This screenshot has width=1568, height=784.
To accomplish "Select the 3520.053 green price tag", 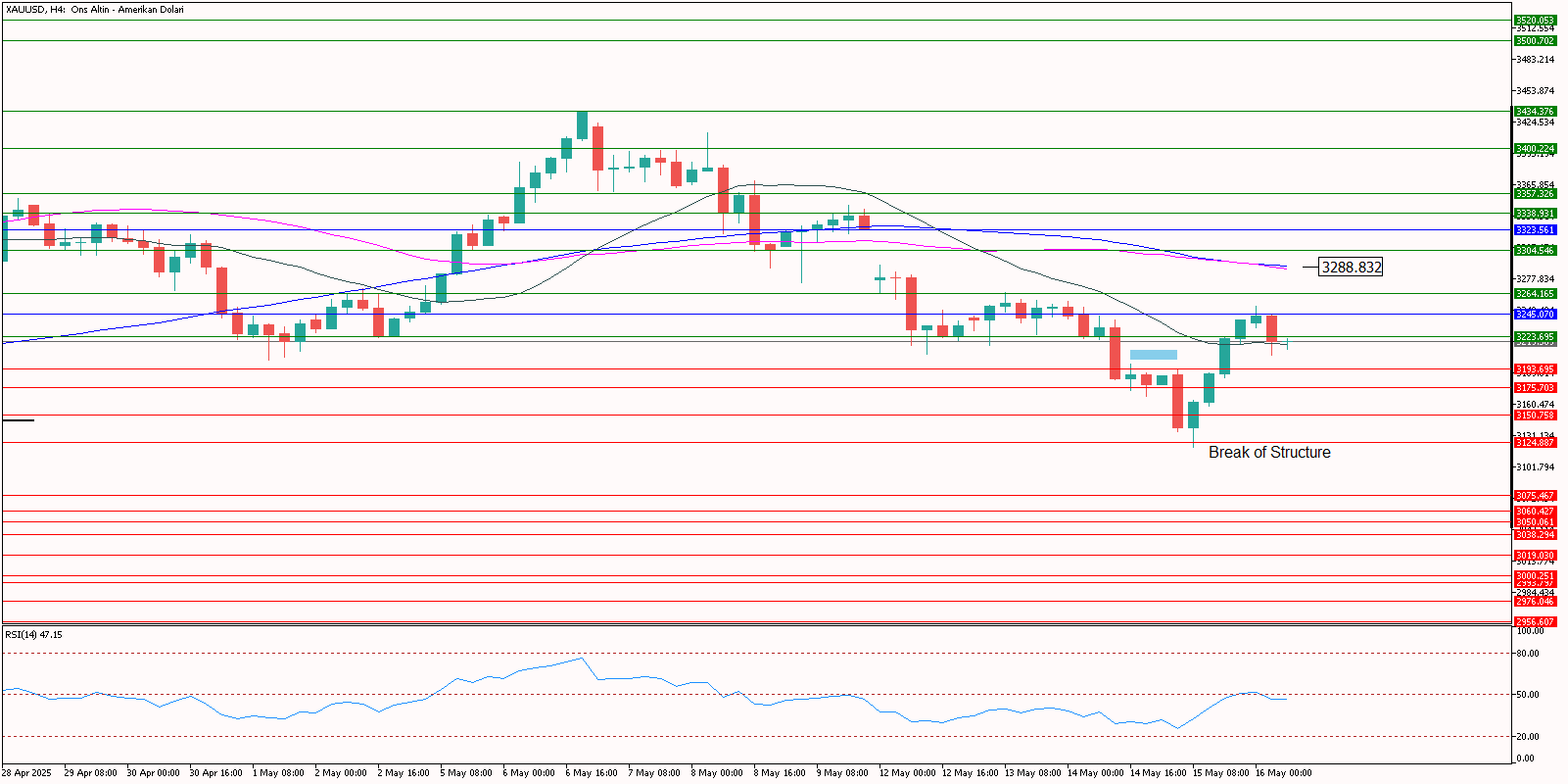I will tap(1535, 20).
